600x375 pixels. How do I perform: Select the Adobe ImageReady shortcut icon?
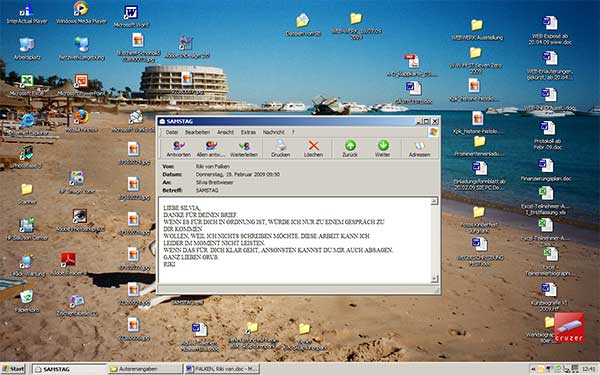coord(187,47)
